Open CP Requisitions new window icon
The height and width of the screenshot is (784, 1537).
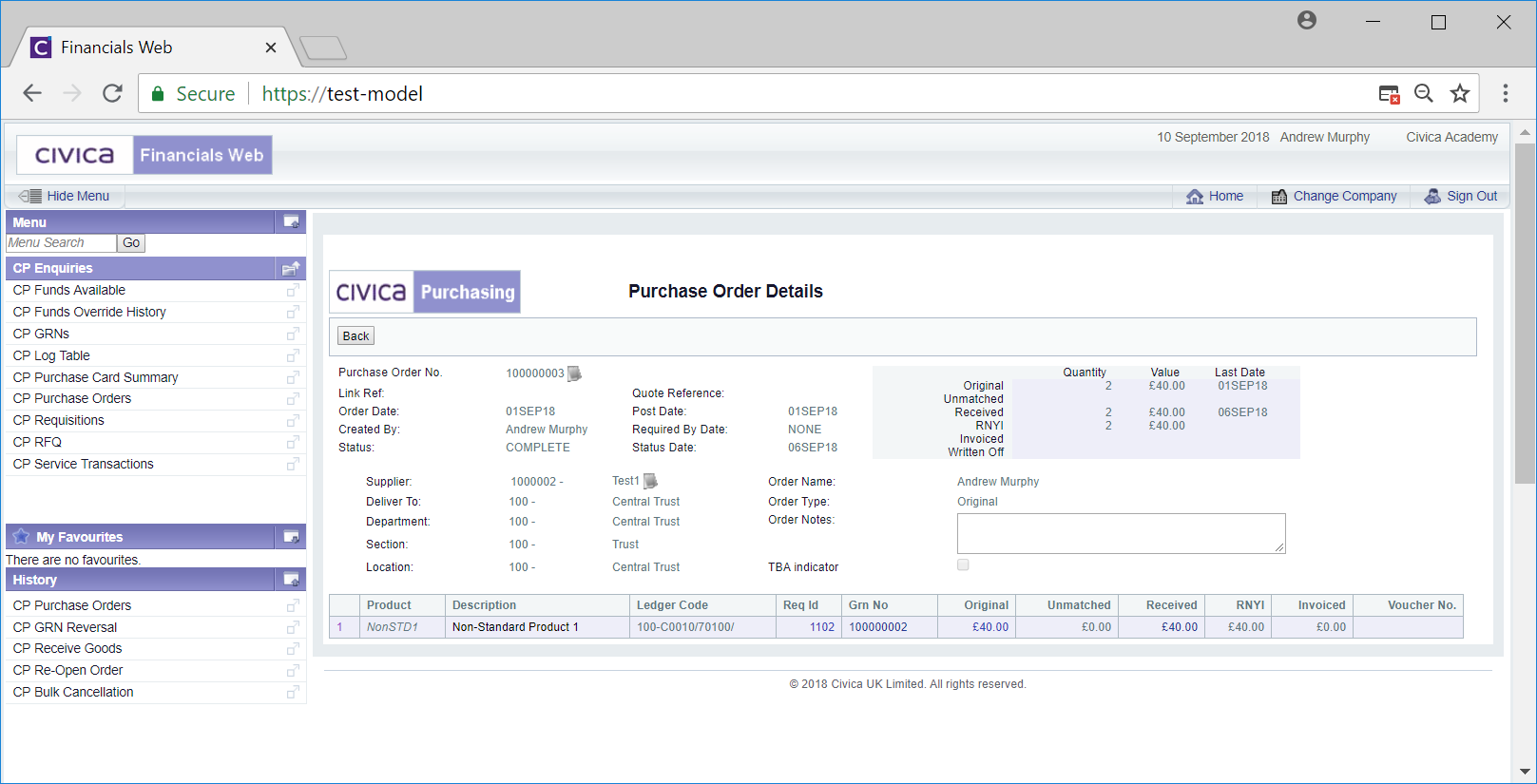click(x=293, y=420)
